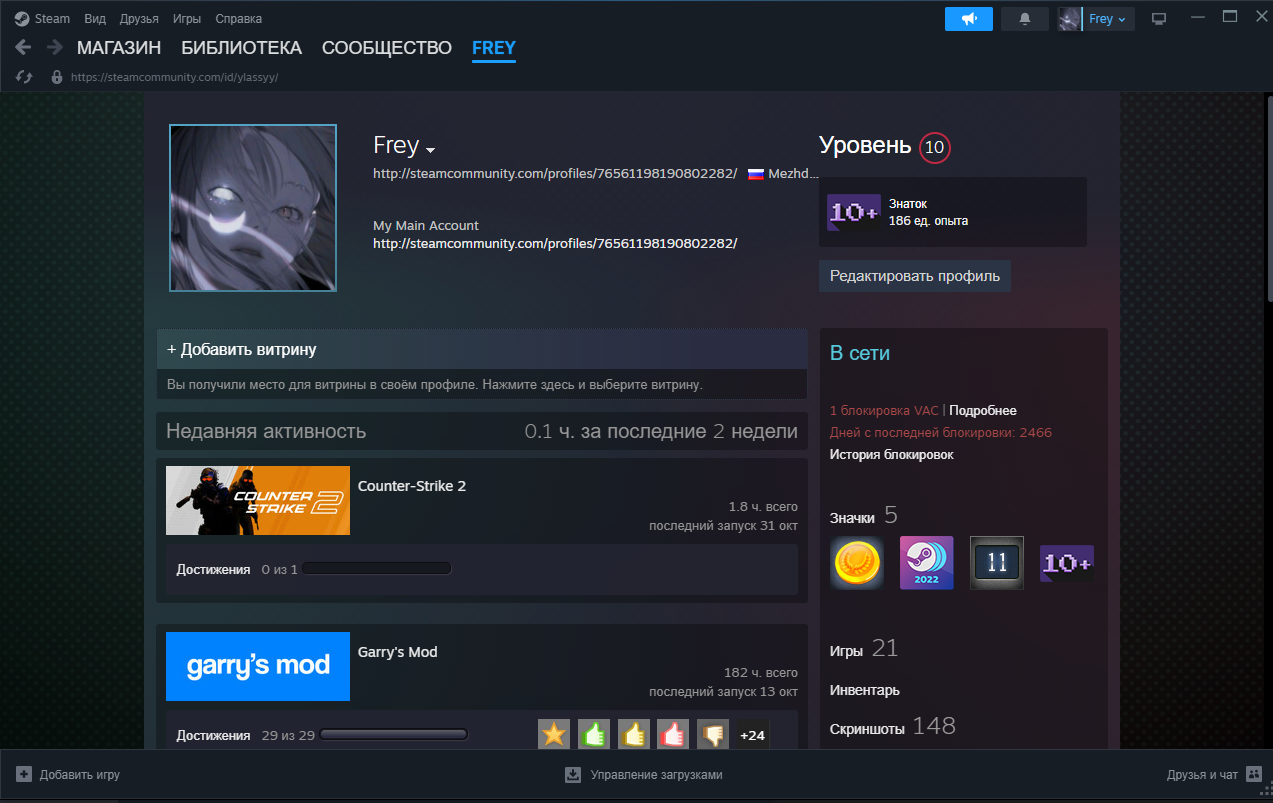This screenshot has width=1273, height=803.
Task: Open the Вид menu
Action: point(95,18)
